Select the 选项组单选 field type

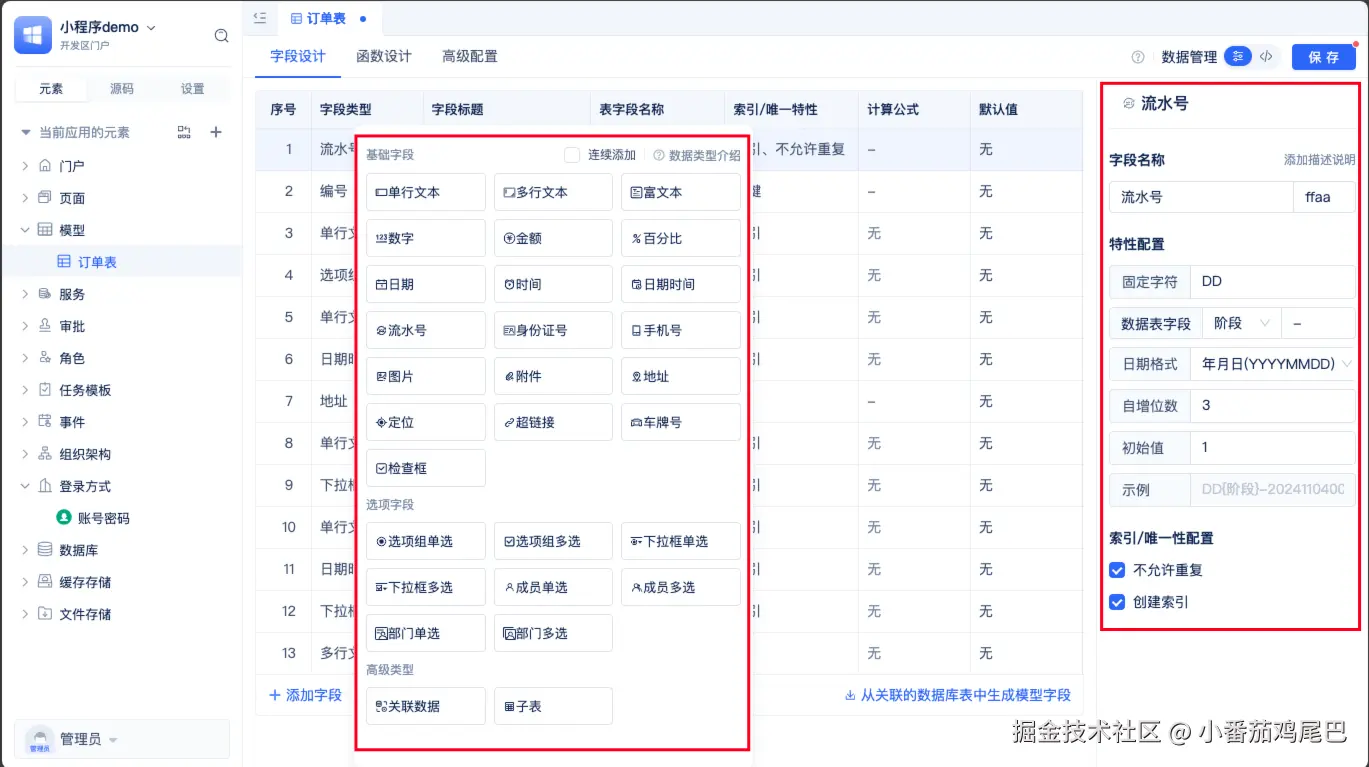tap(426, 541)
